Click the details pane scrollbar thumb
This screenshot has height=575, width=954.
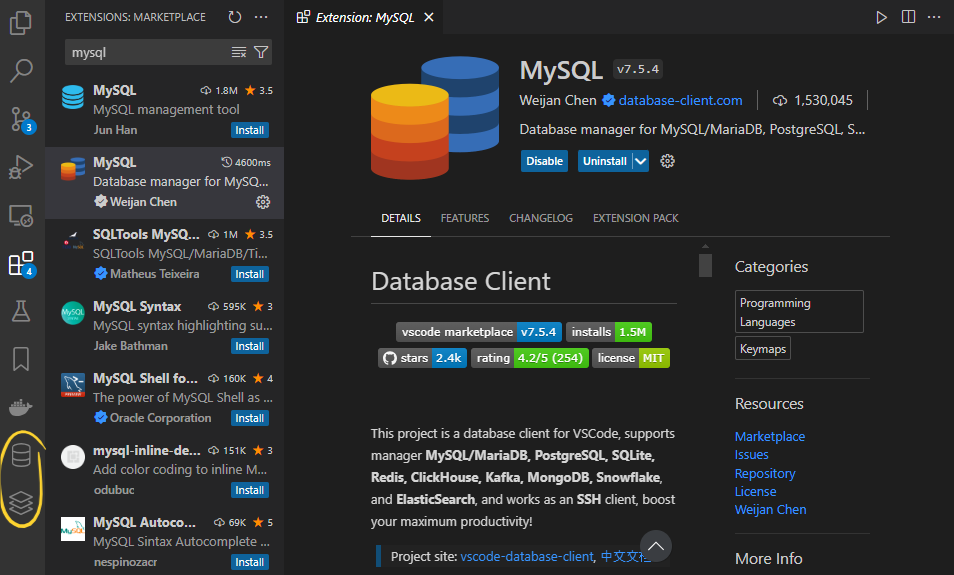[x=705, y=265]
